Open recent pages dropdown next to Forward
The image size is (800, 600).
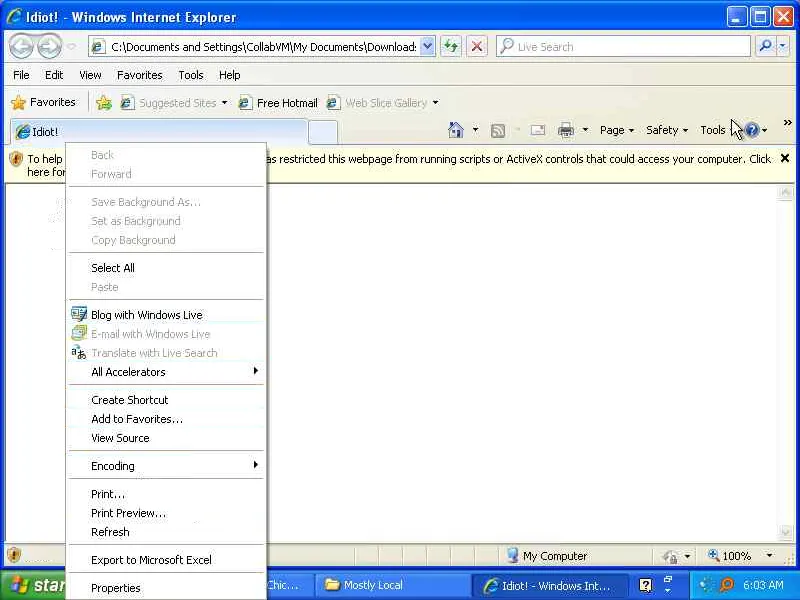(x=72, y=47)
